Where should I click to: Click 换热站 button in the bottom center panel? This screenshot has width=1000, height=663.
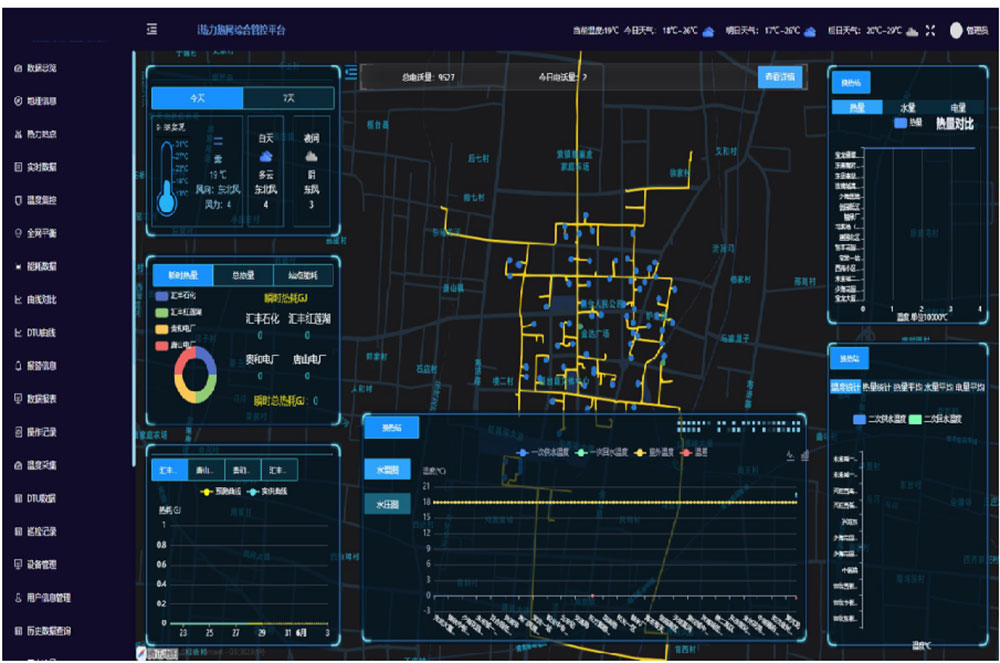392,428
